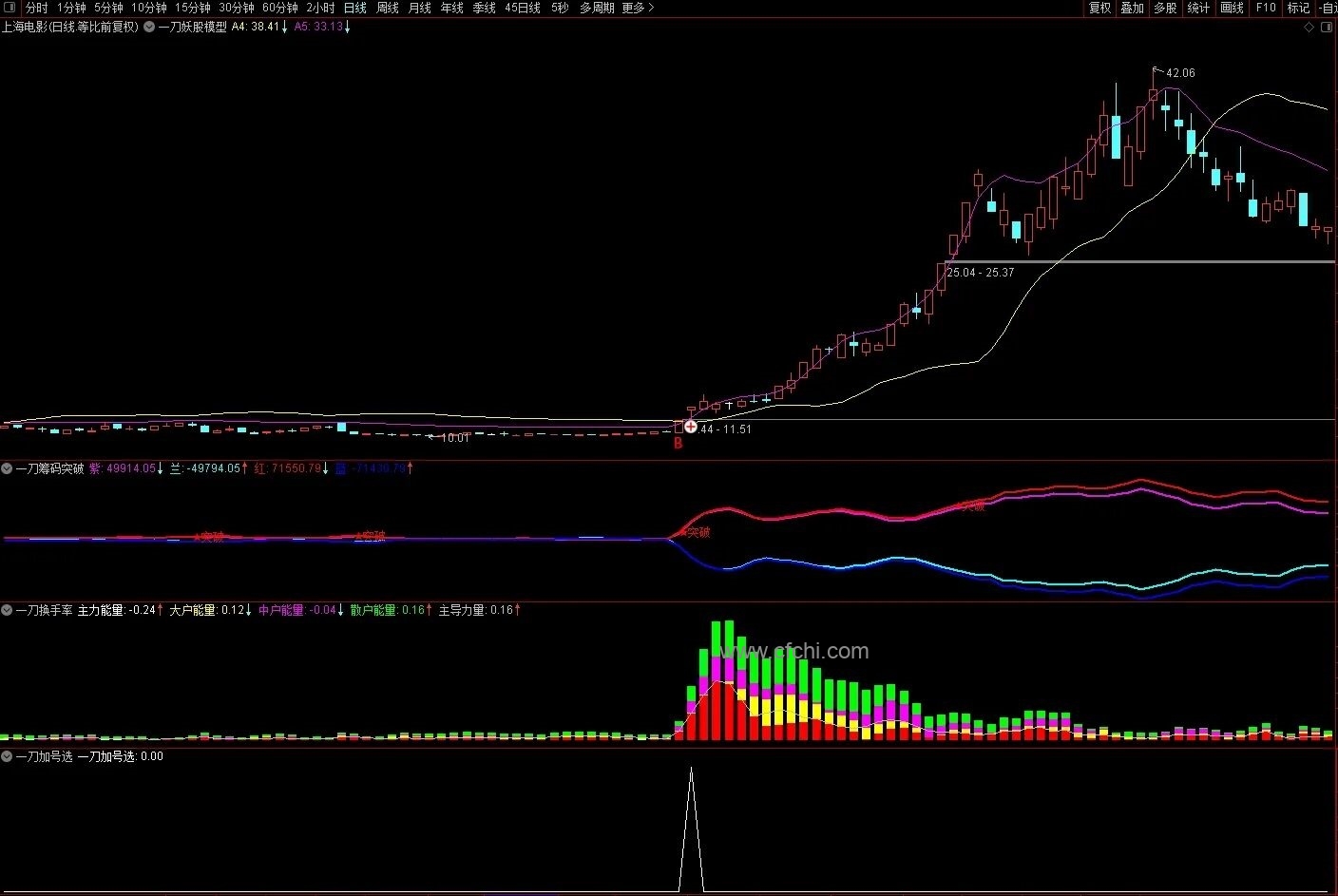Click the 25.04 - 25.37 horizontal price line
1338x896 pixels.
click(1140, 261)
